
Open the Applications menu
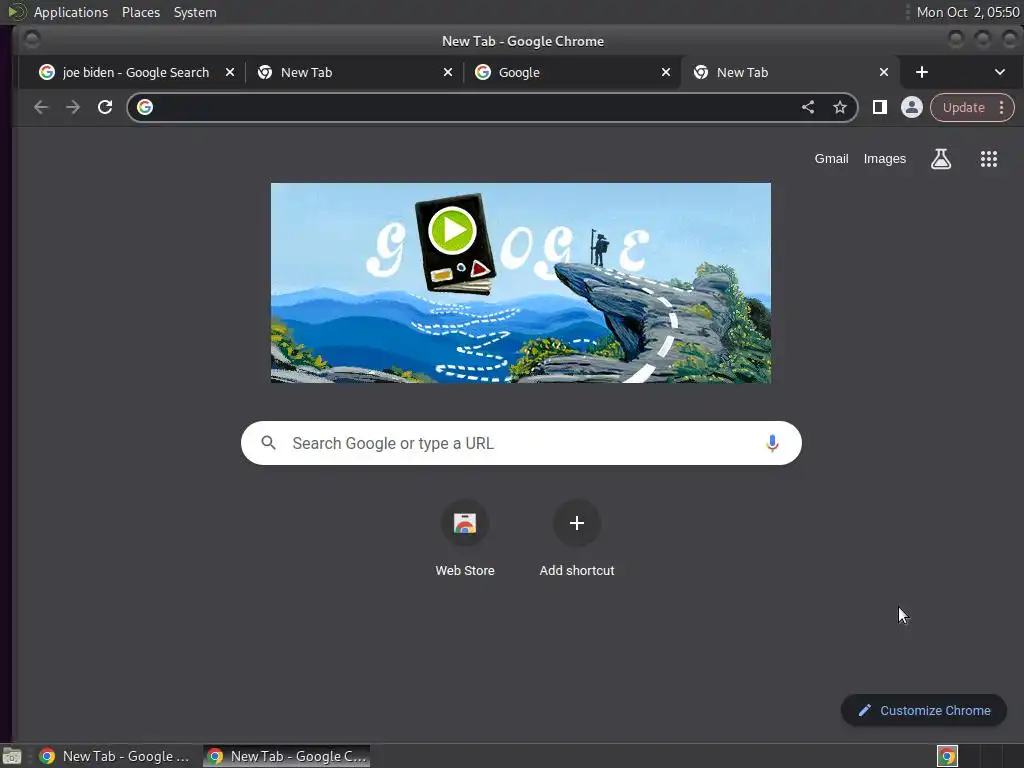pyautogui.click(x=71, y=12)
